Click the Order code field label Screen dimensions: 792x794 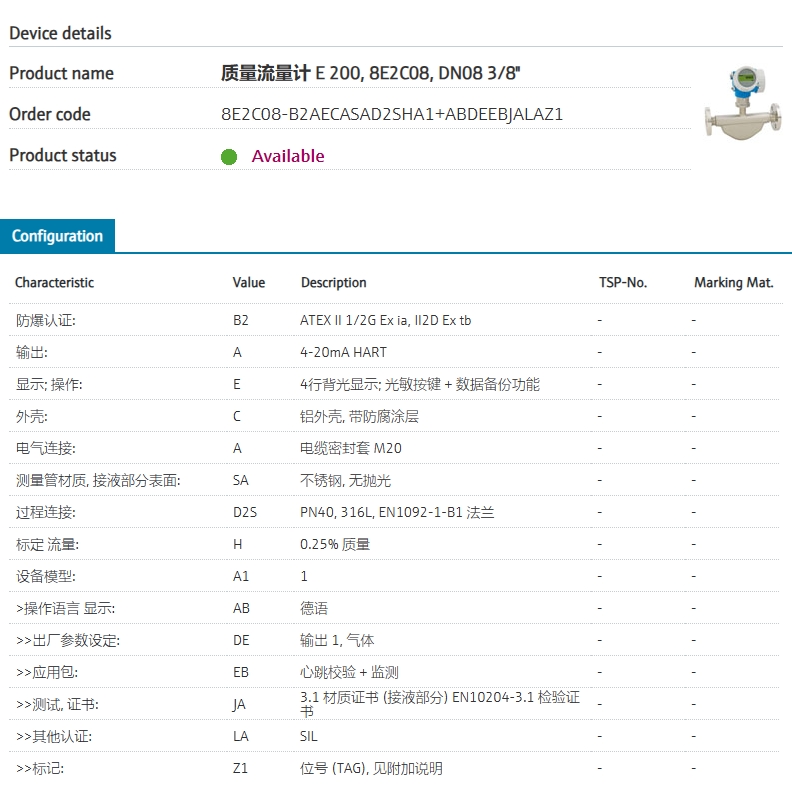click(x=50, y=114)
